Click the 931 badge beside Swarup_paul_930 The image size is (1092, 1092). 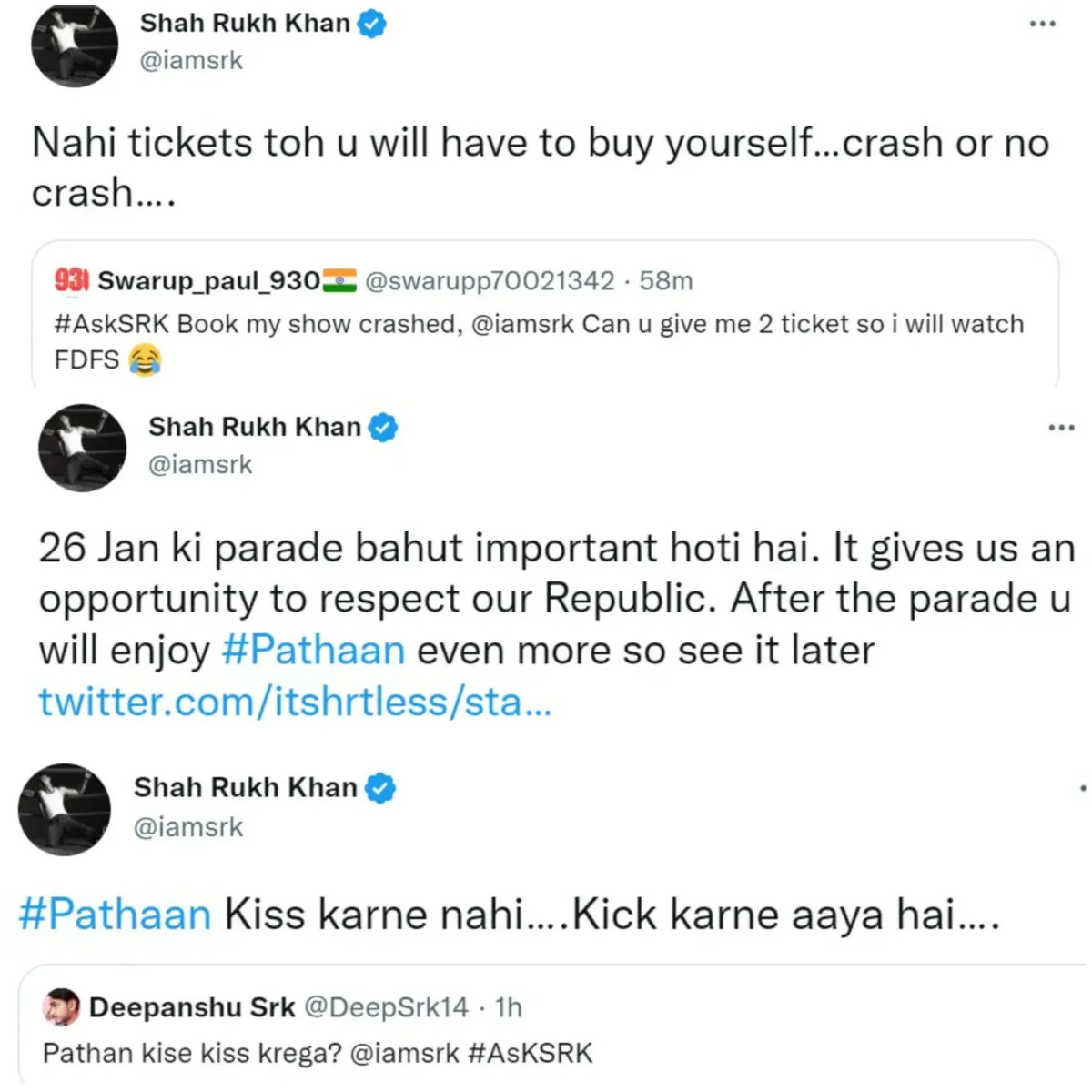point(71,280)
